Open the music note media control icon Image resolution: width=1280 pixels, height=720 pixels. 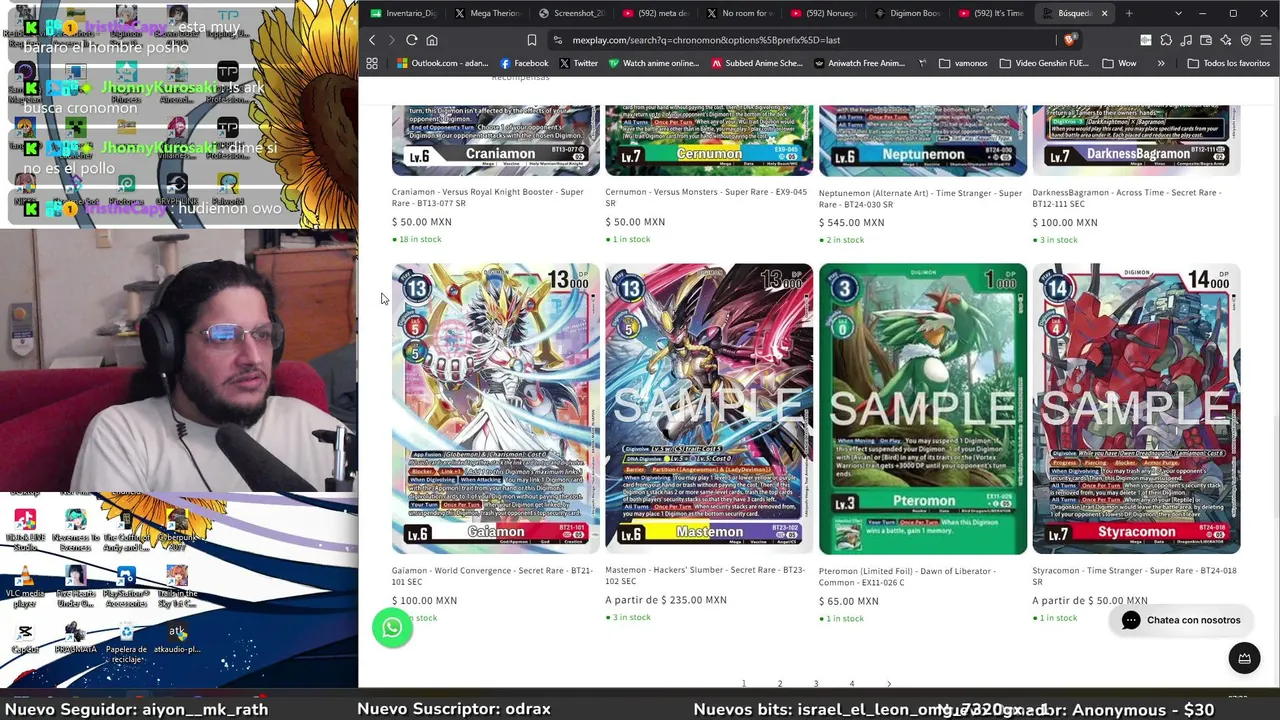[x=1186, y=40]
